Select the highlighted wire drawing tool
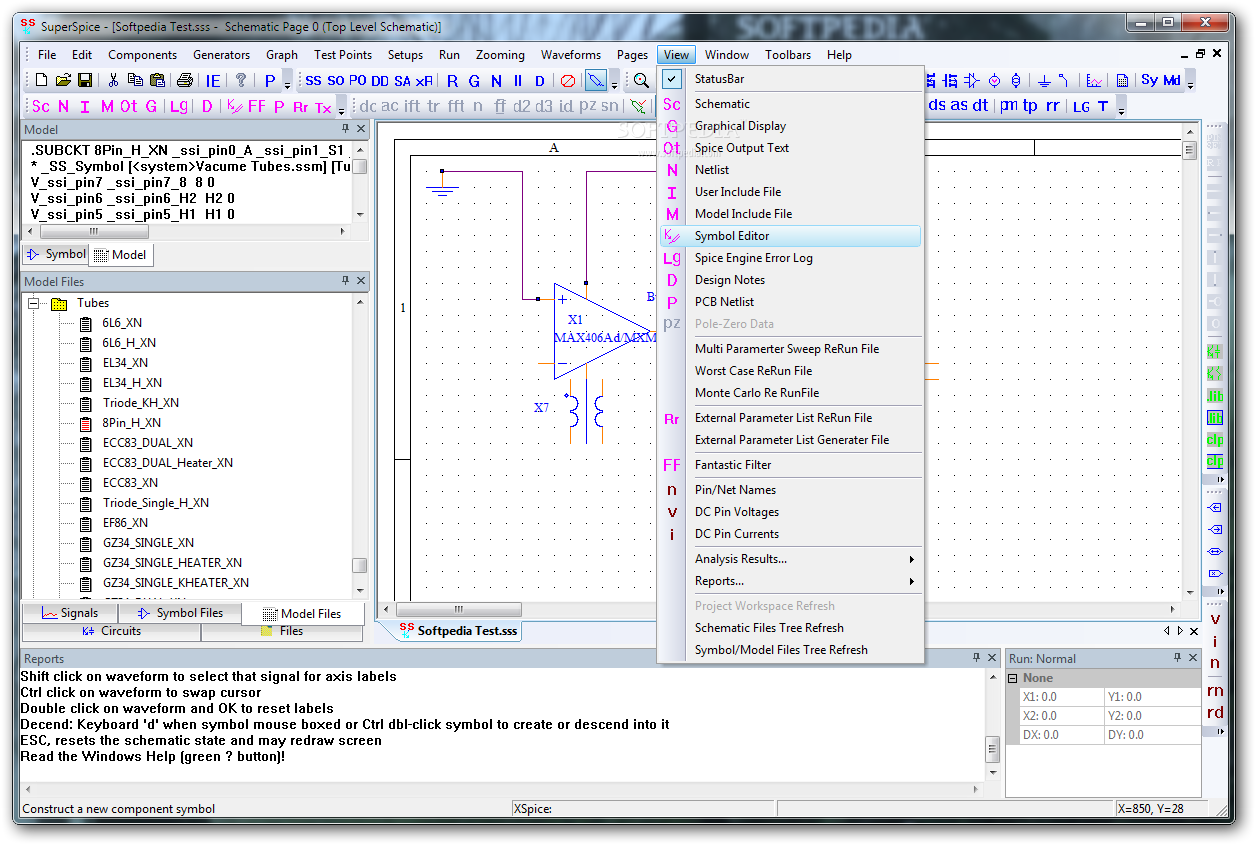Viewport: 1256px width, 845px height. 596,81
